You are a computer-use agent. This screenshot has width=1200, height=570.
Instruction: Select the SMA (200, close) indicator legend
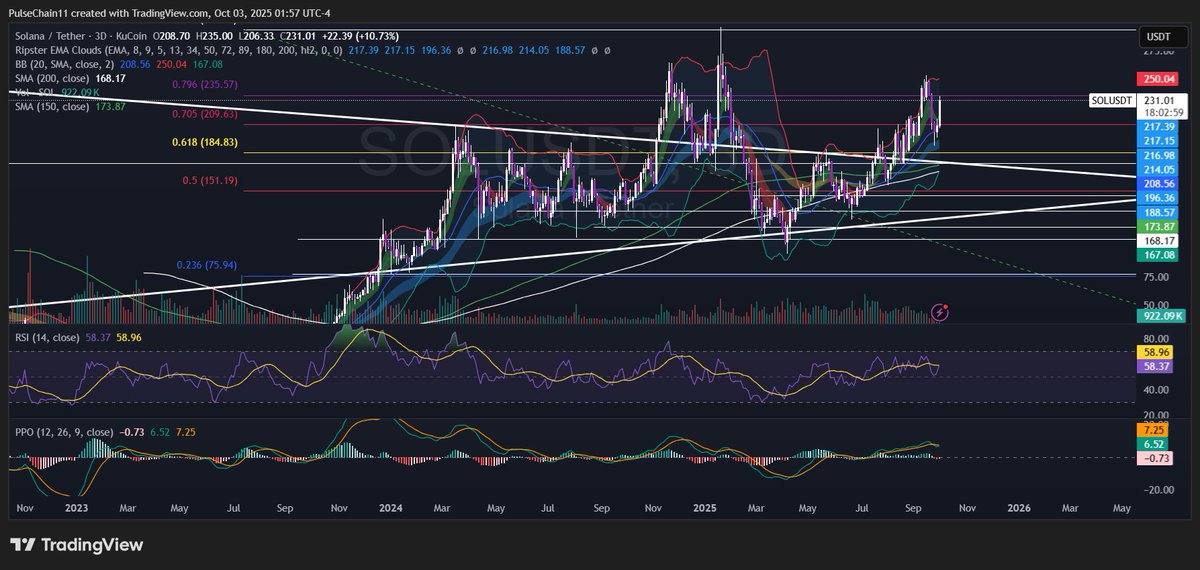click(x=52, y=77)
